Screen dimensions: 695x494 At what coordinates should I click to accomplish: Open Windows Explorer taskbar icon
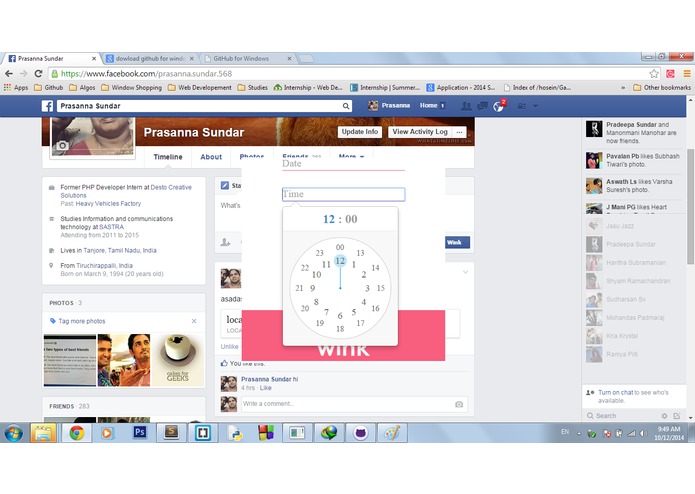coord(43,432)
